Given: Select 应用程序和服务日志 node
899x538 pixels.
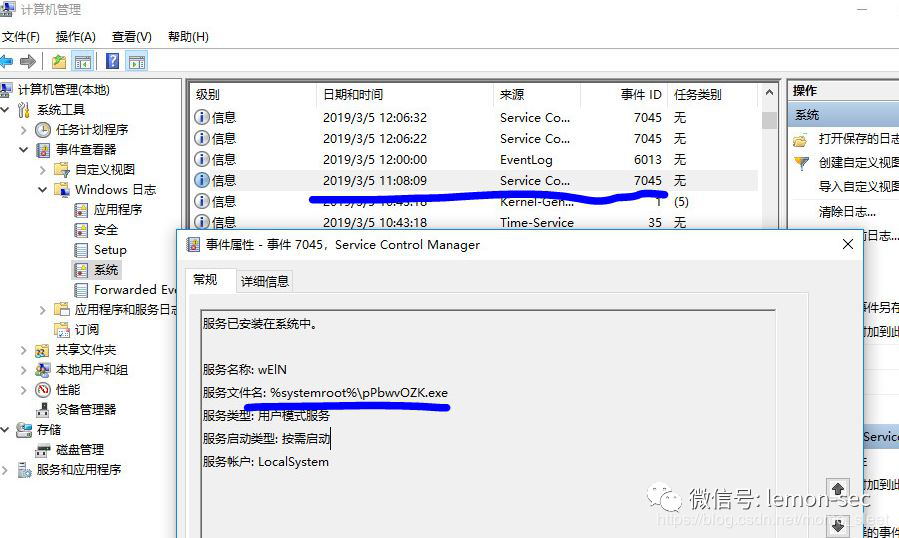Looking at the screenshot, I should [x=126, y=310].
